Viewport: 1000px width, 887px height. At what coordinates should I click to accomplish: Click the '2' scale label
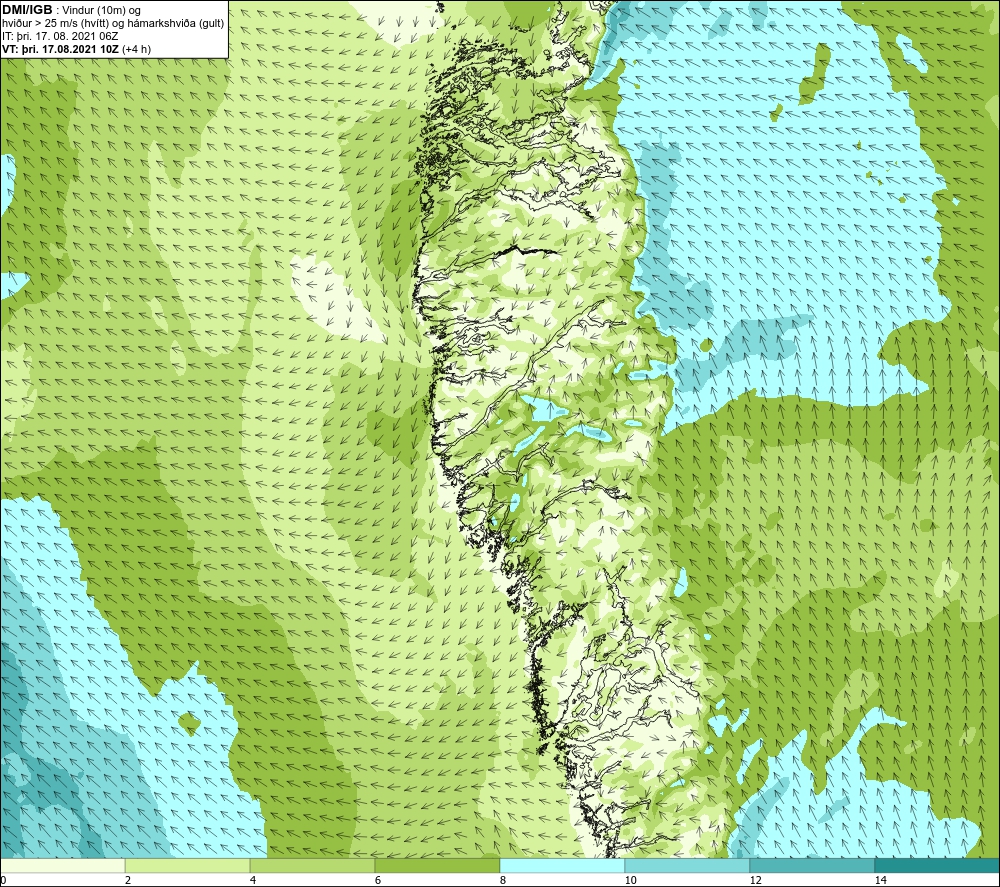tap(128, 880)
